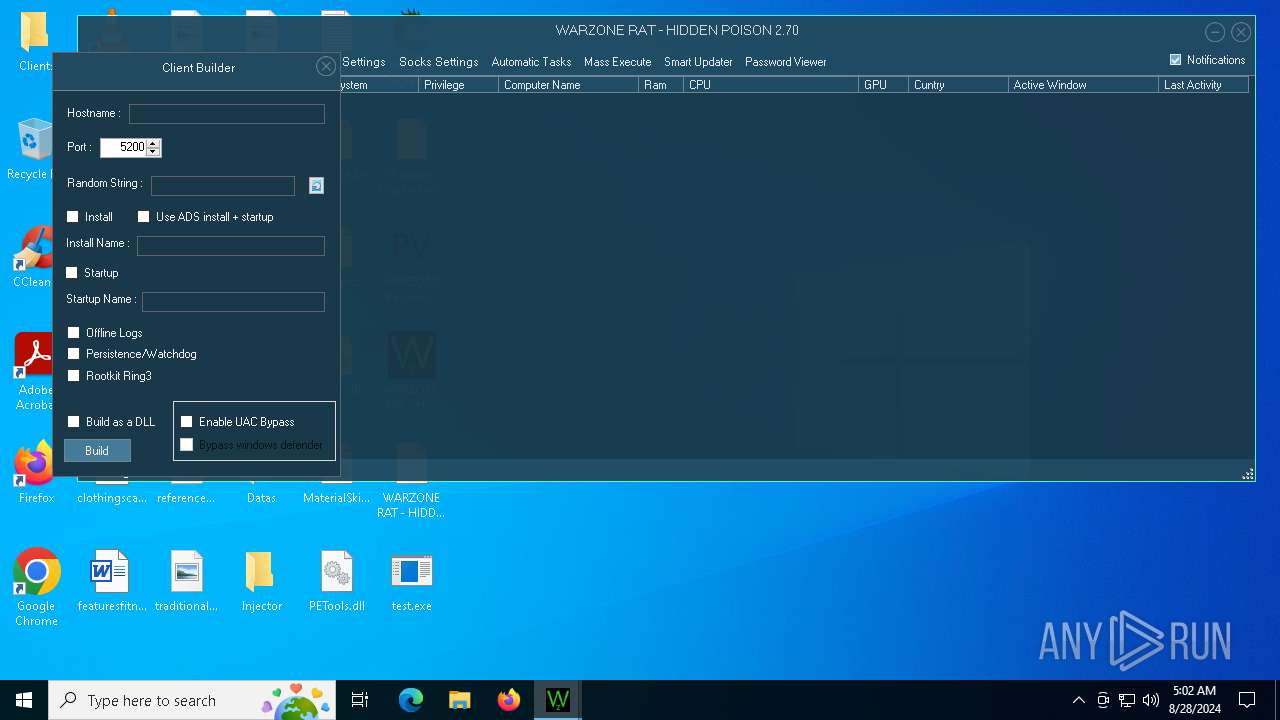
Task: Select the test.exe desktop icon
Action: [411, 580]
